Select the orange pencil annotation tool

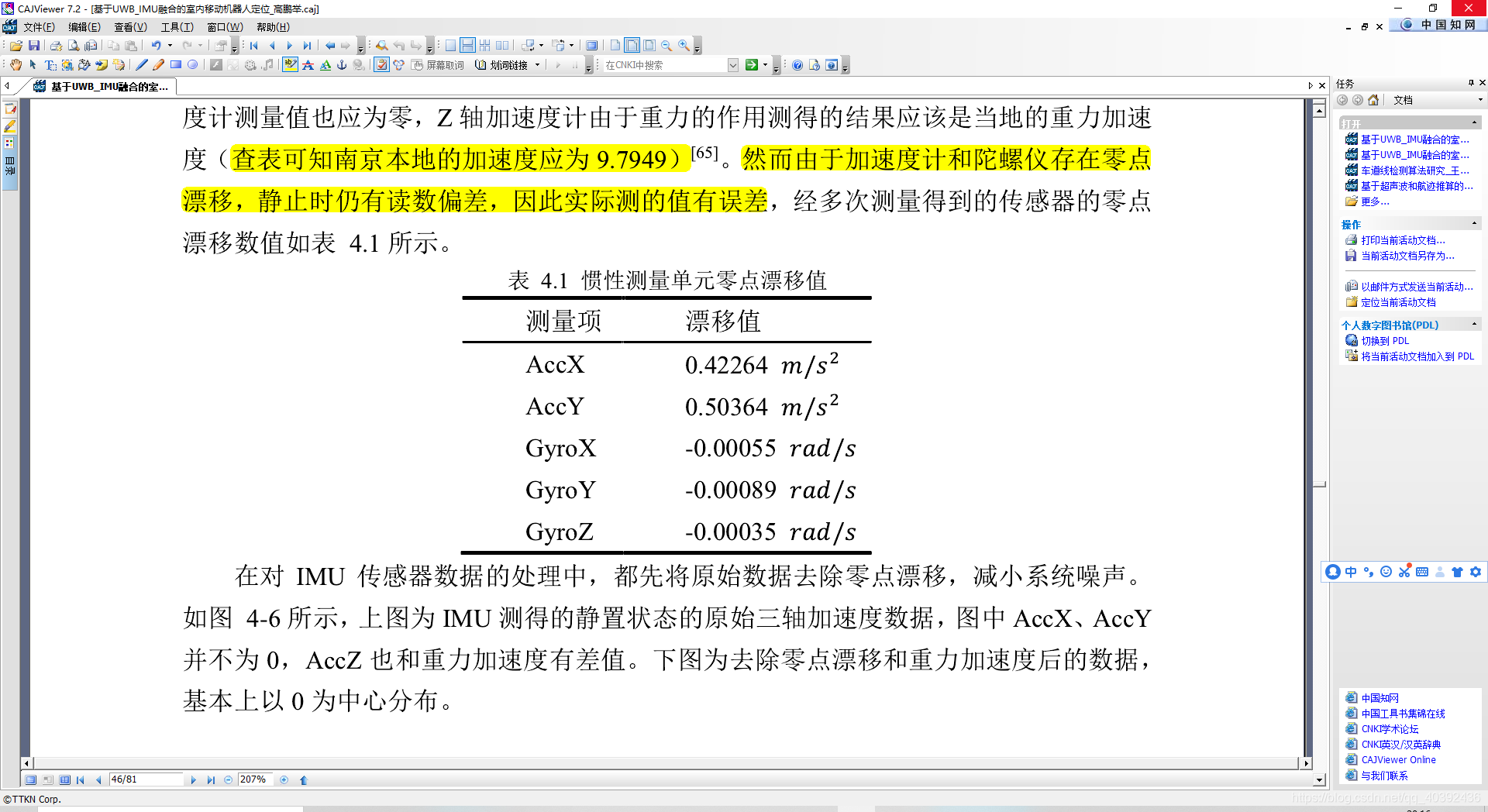[x=159, y=65]
